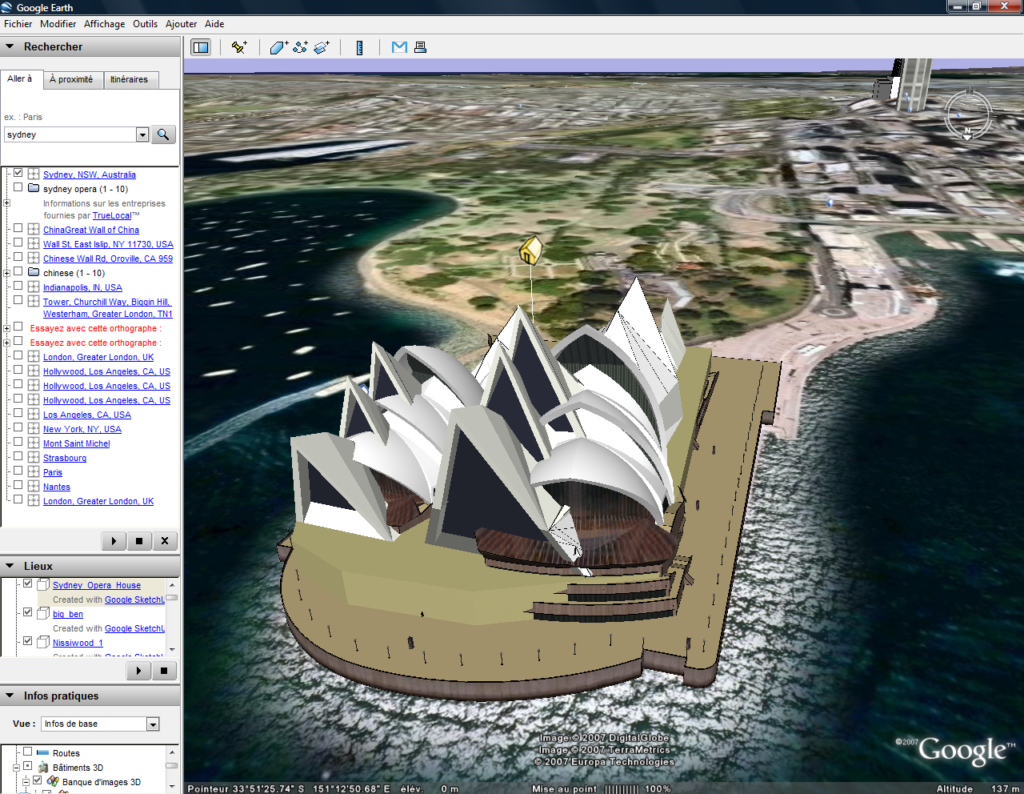Print the current view

[421, 47]
